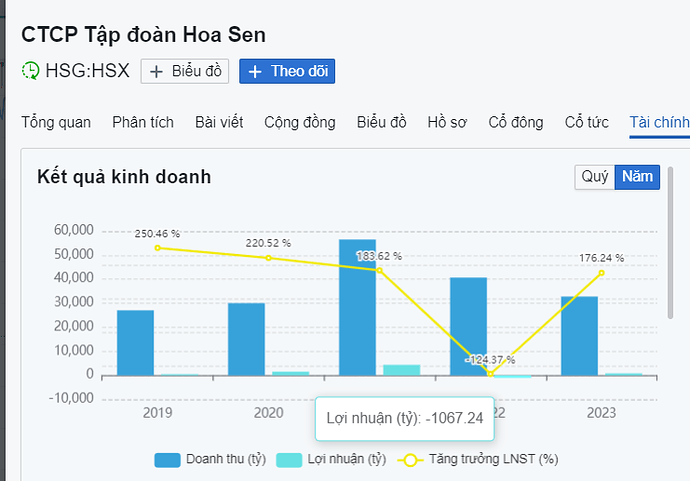Open the Cổ đông tab
690x481 pixels.
point(516,122)
